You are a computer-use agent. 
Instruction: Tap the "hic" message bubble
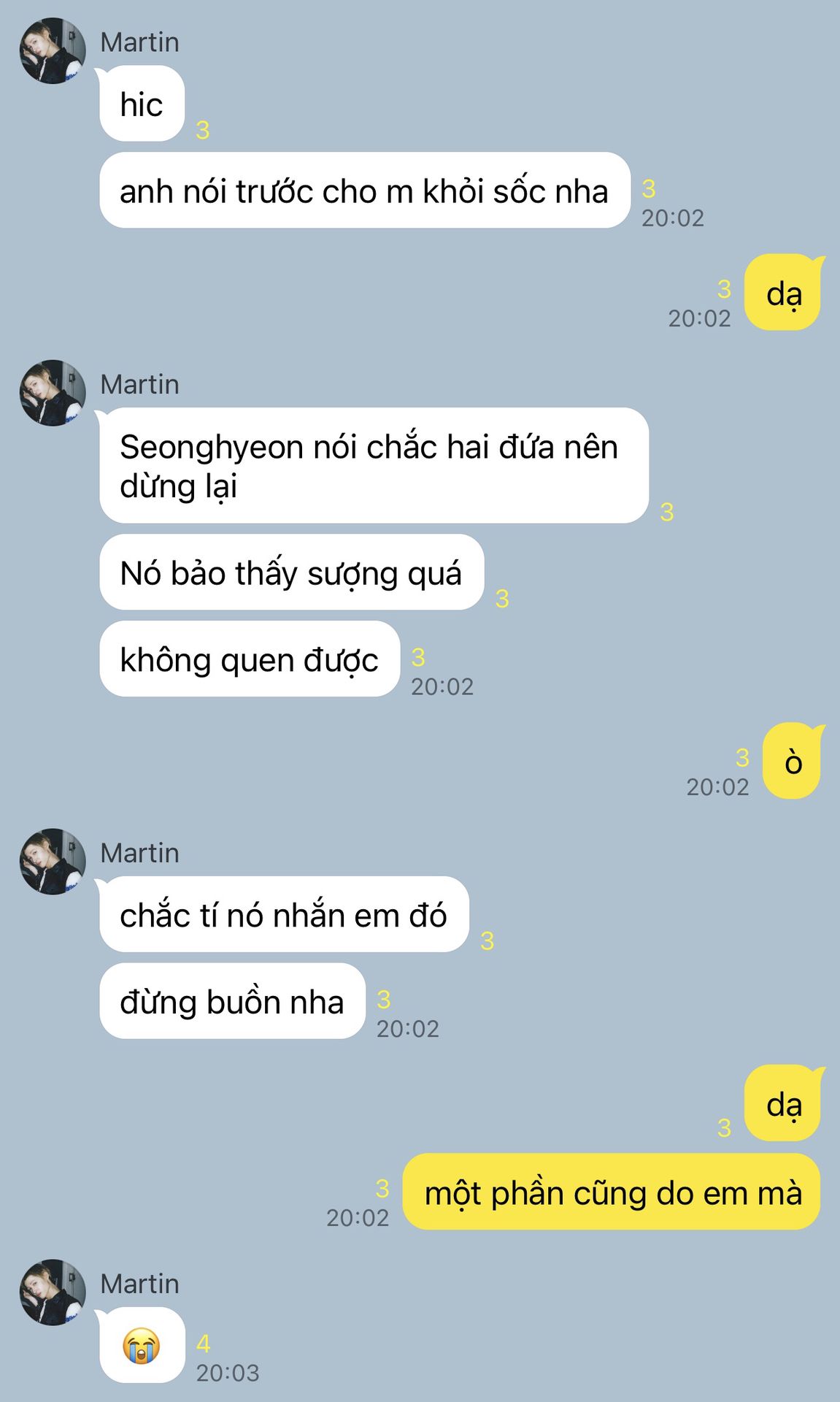click(142, 104)
